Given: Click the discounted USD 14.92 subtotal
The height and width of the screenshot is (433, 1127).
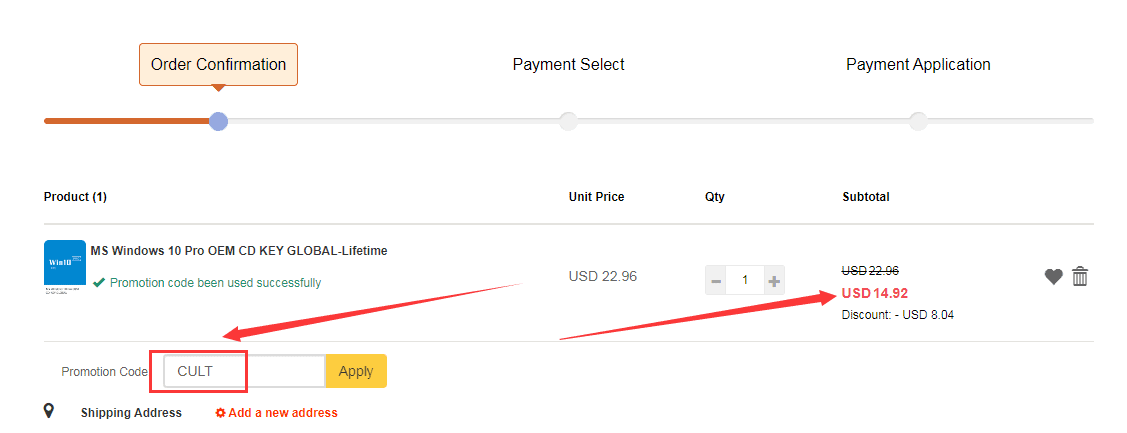Looking at the screenshot, I should [x=875, y=294].
